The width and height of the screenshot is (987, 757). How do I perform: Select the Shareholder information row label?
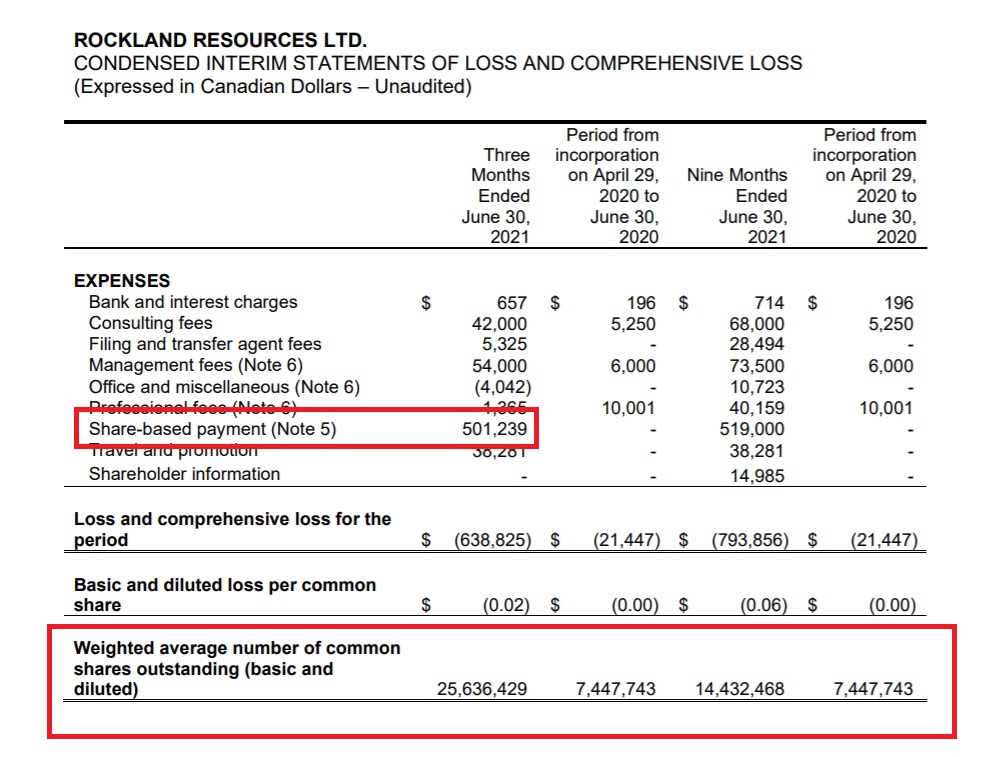point(184,474)
